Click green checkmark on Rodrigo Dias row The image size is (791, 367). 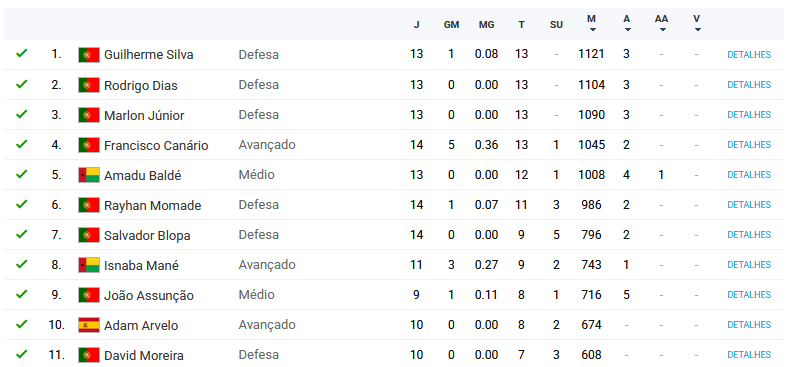pos(21,84)
